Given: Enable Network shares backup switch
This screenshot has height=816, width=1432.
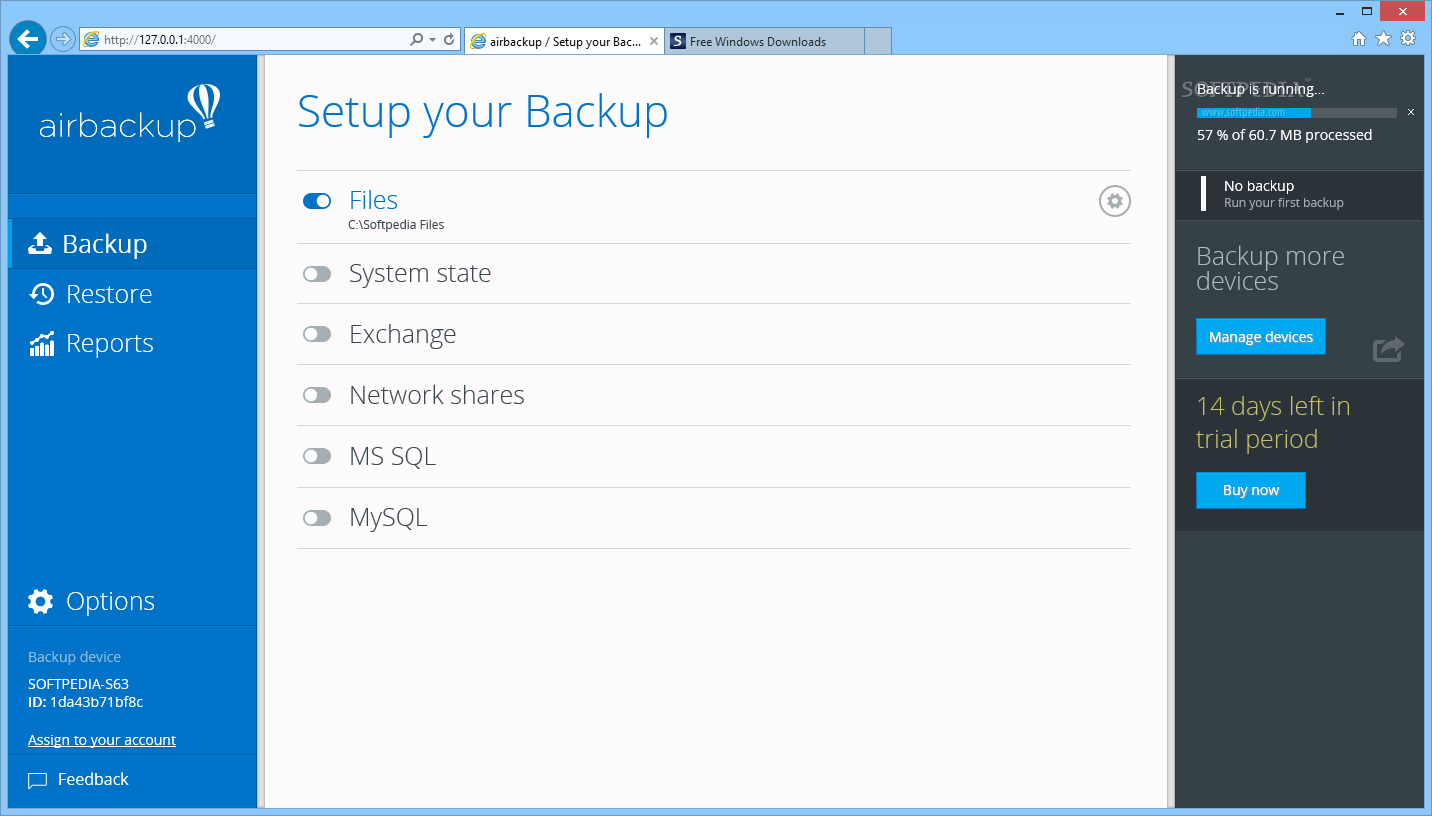Looking at the screenshot, I should (x=317, y=395).
